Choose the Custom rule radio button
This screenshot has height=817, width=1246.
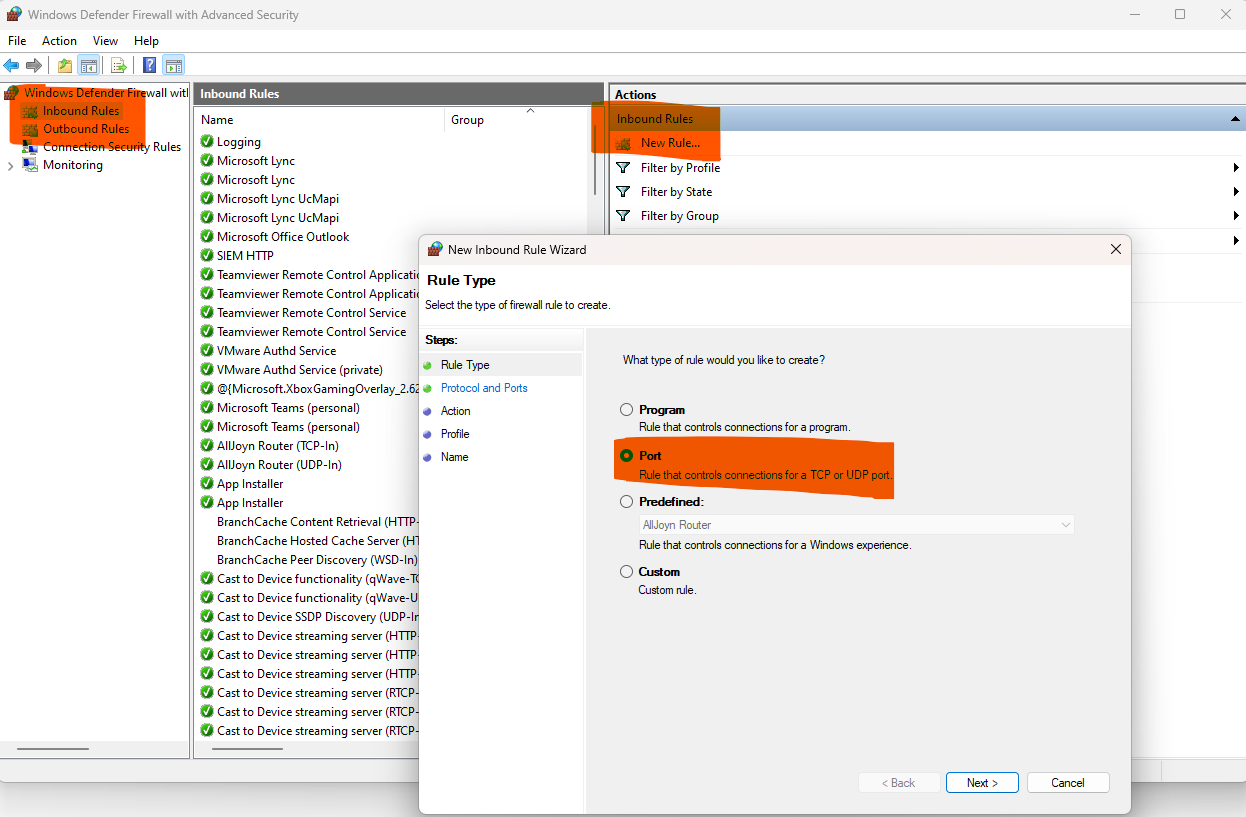click(x=627, y=572)
